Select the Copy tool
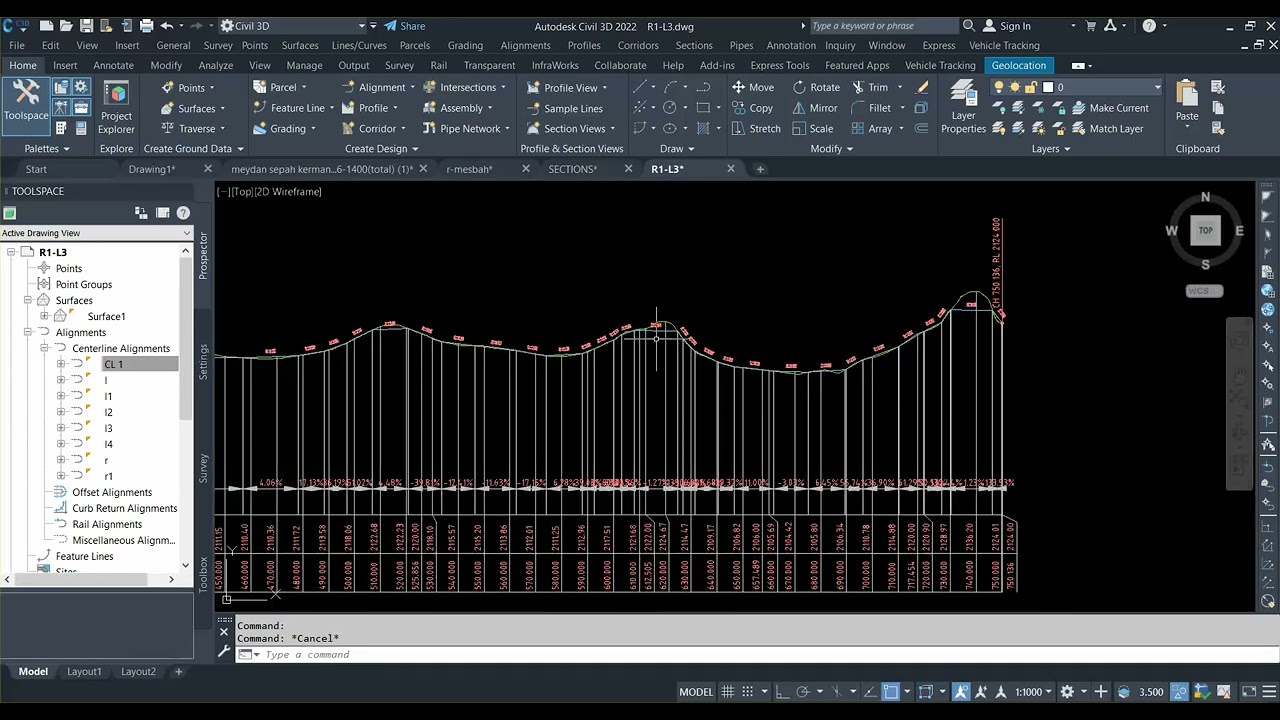Viewport: 1280px width, 720px height. coord(753,108)
